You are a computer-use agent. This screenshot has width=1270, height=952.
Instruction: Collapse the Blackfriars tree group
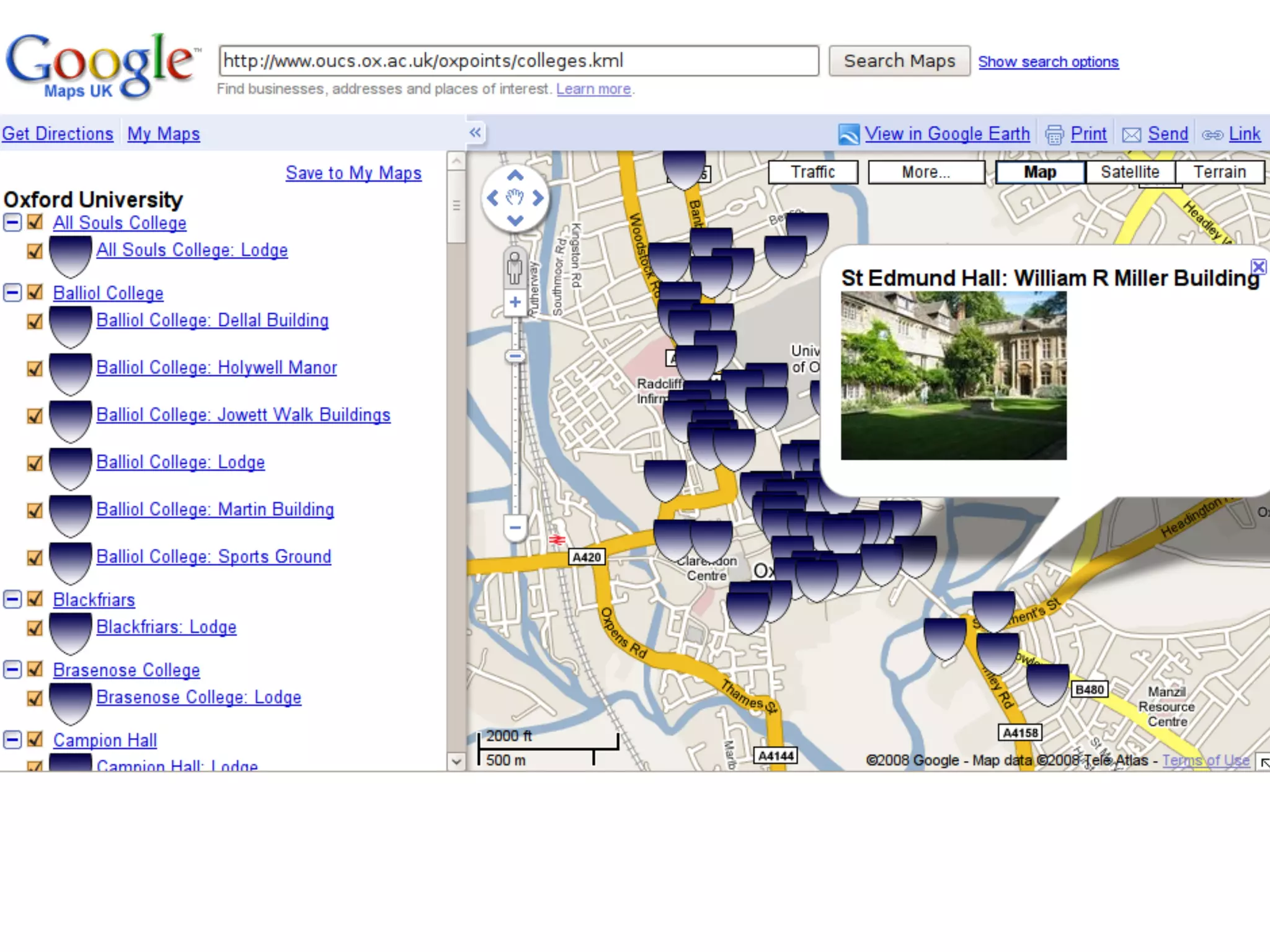(x=12, y=599)
